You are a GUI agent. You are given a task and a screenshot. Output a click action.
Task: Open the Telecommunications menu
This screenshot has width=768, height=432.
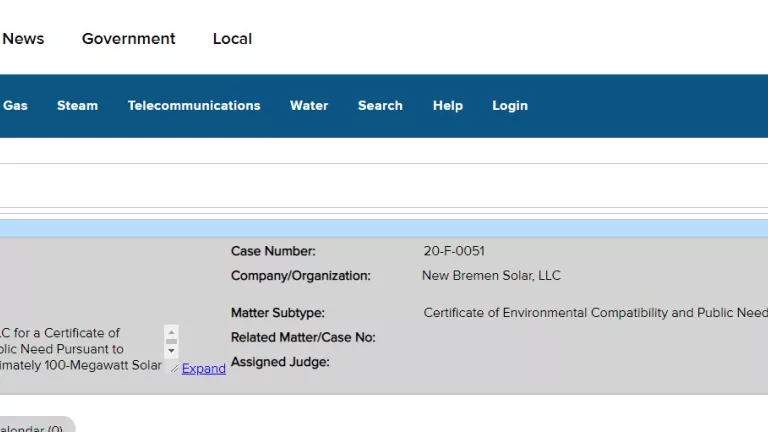pyautogui.click(x=194, y=106)
